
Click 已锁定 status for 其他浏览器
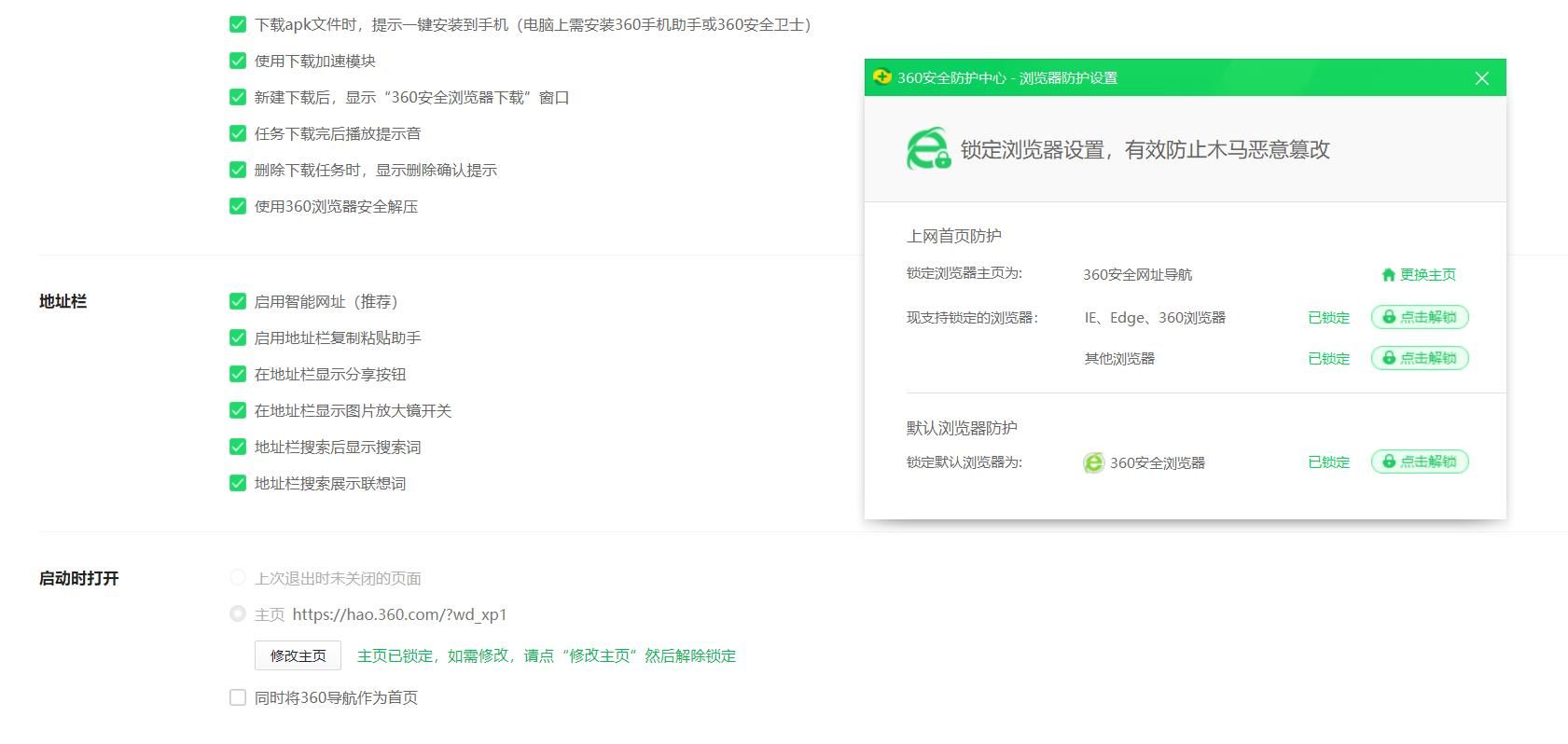(1328, 359)
